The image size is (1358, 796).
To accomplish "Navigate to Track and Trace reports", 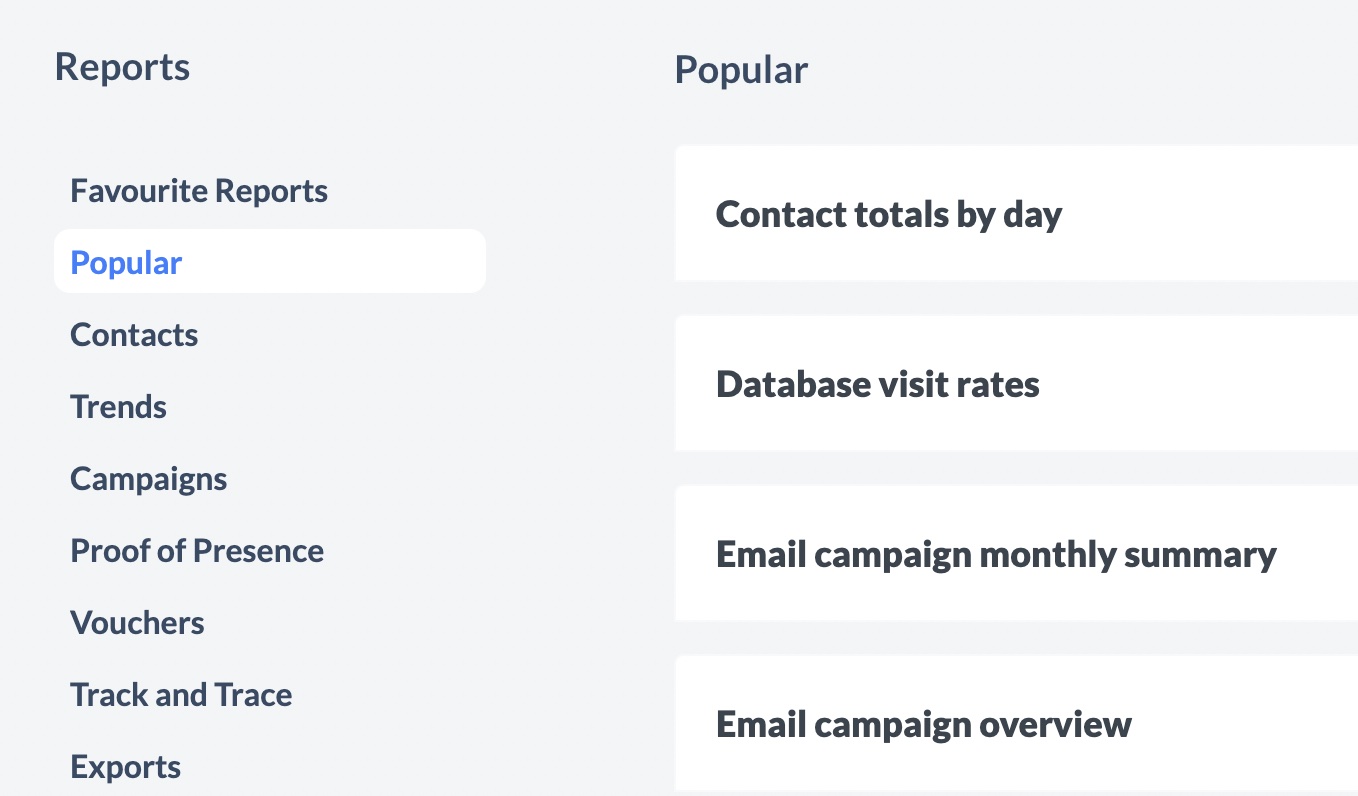I will (x=181, y=695).
